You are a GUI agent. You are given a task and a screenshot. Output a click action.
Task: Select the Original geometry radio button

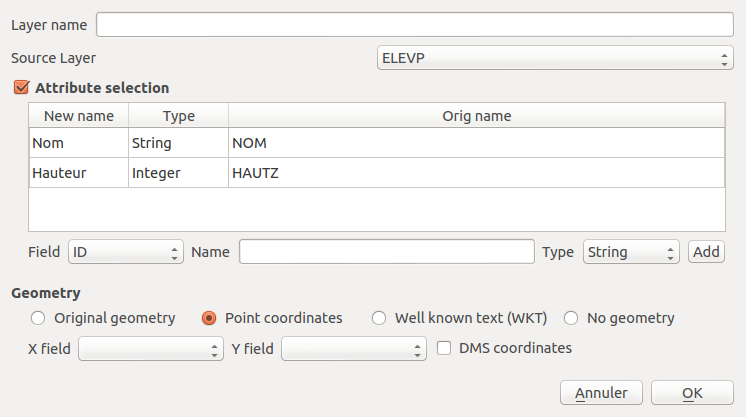coord(38,318)
